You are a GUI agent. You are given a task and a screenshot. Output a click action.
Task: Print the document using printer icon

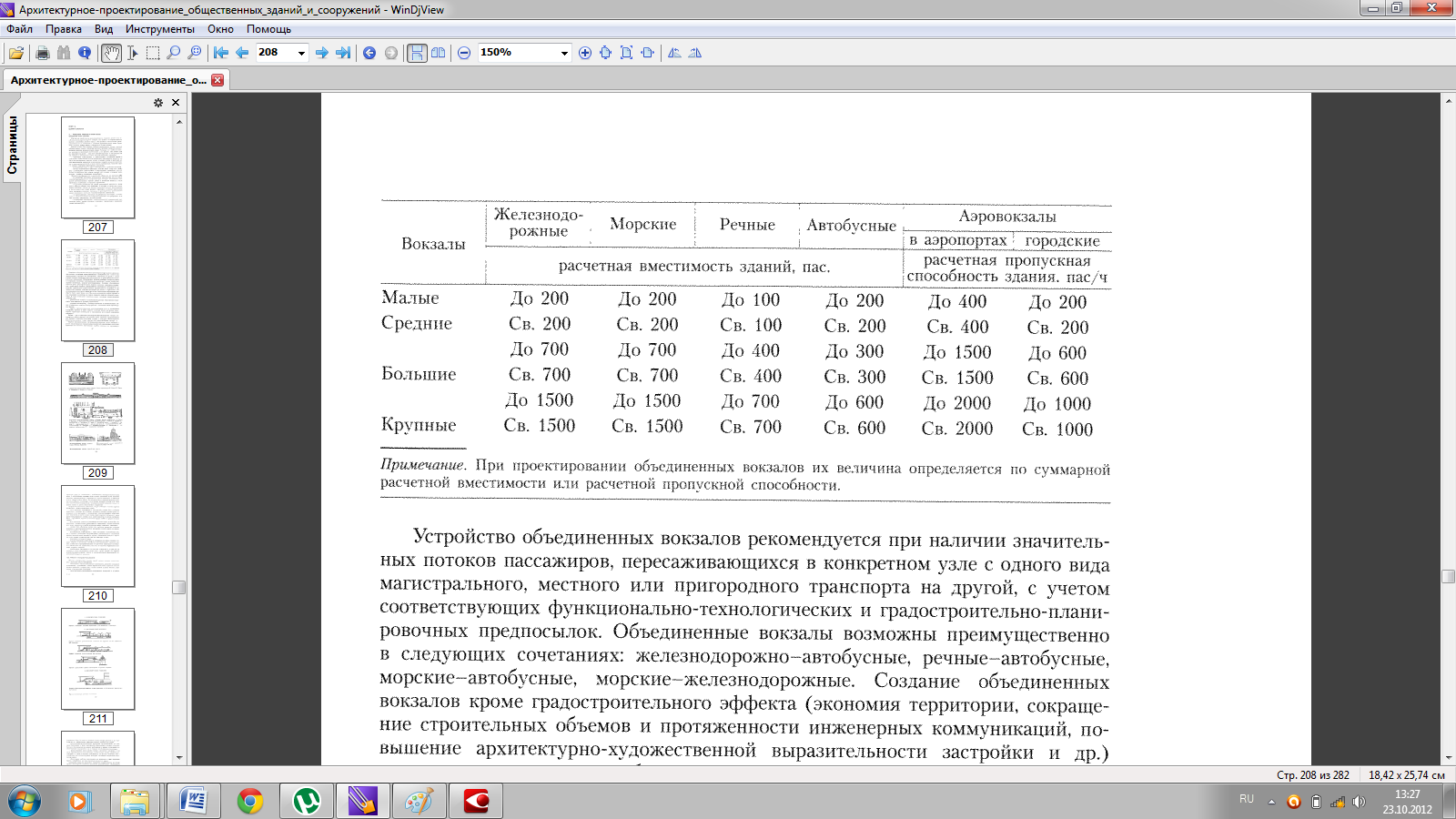click(42, 53)
